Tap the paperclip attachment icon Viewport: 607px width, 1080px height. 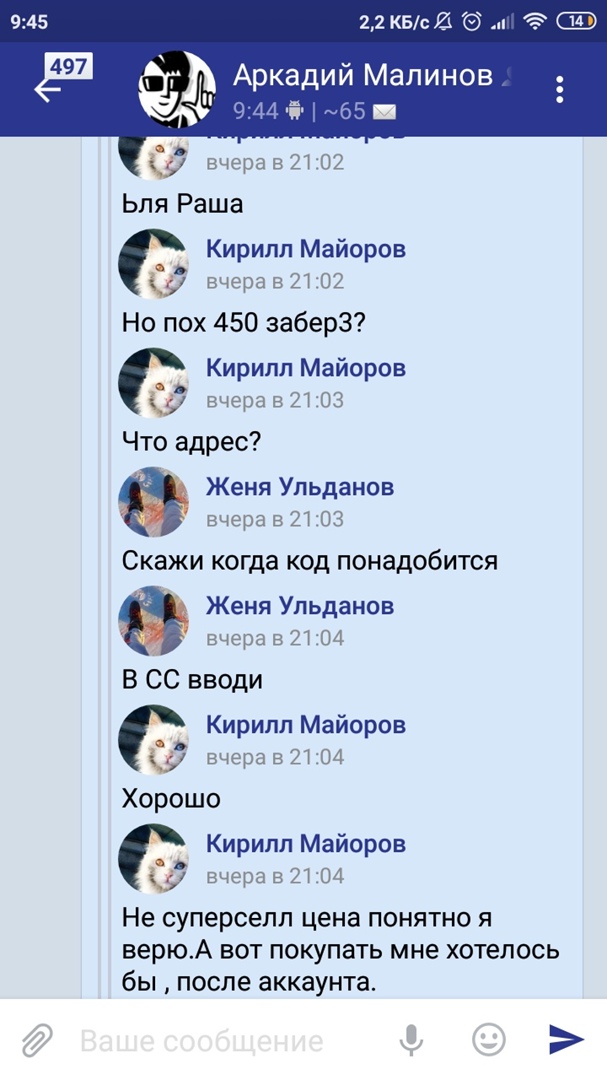(37, 1039)
